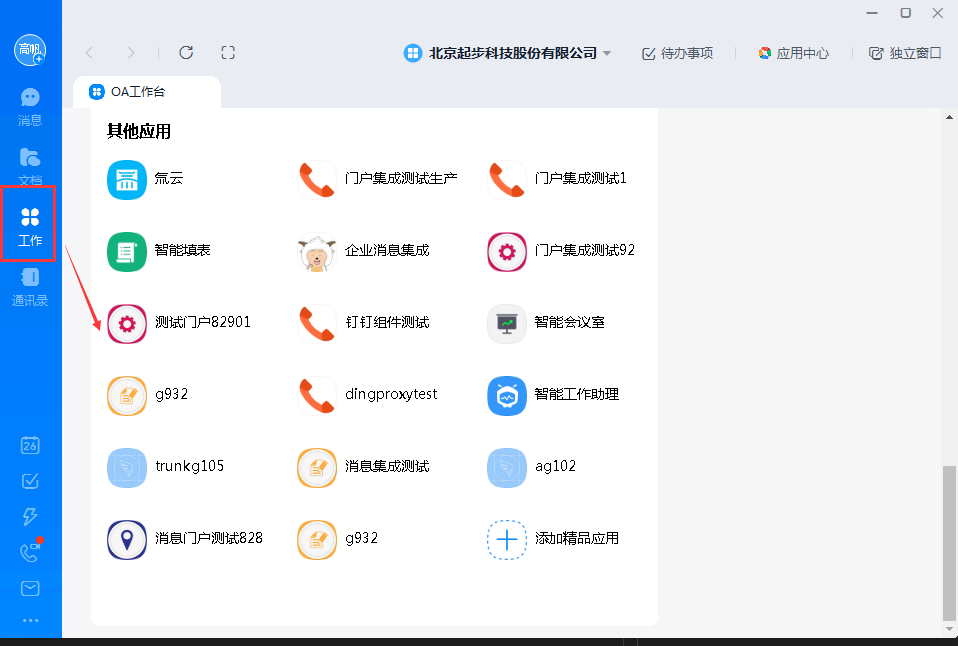This screenshot has height=646, width=958.
Task: Launch 门户集成测试生产 phone icon
Action: click(x=316, y=180)
